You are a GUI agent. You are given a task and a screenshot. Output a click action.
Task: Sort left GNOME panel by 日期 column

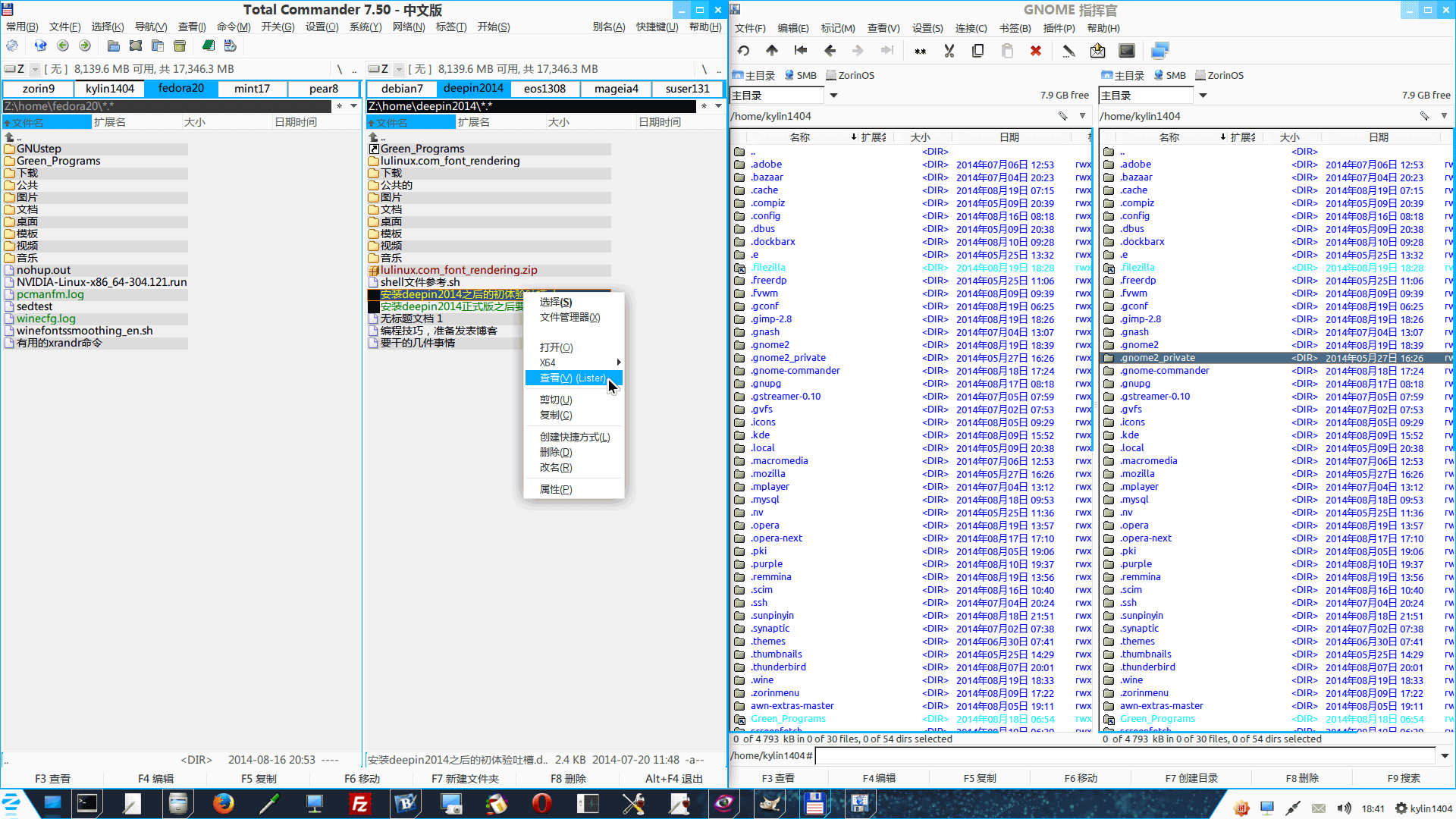pos(1009,137)
